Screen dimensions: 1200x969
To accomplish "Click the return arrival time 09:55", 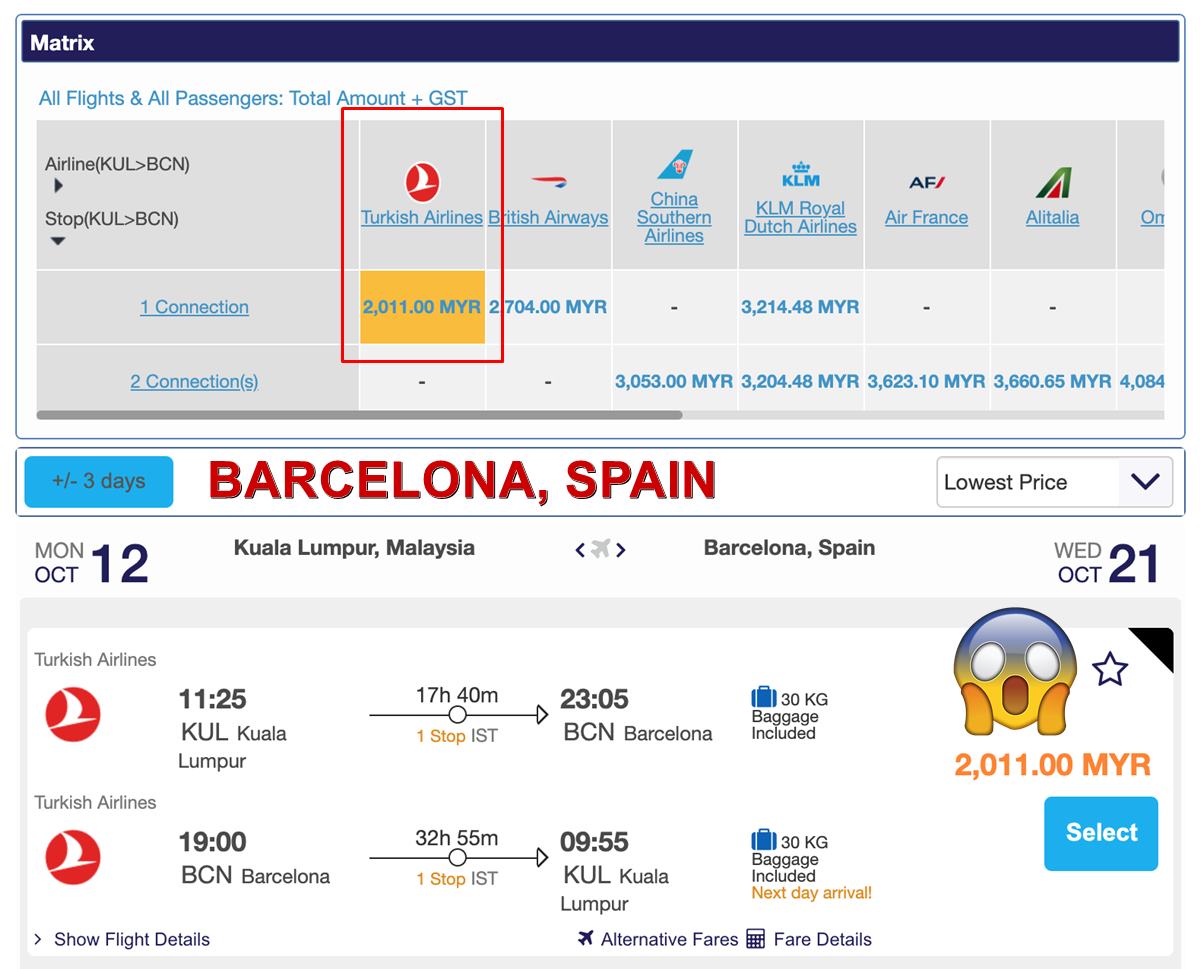I will coord(596,842).
